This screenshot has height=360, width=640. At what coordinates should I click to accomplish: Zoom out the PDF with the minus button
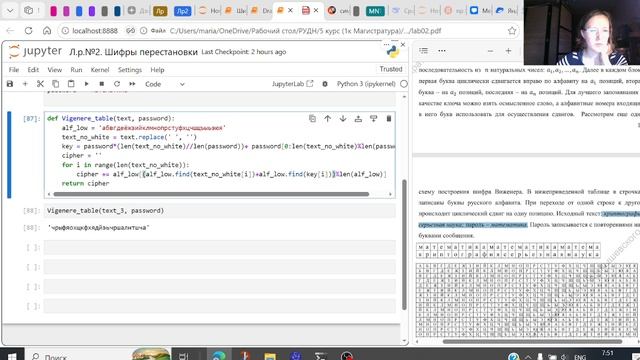pos(490,51)
